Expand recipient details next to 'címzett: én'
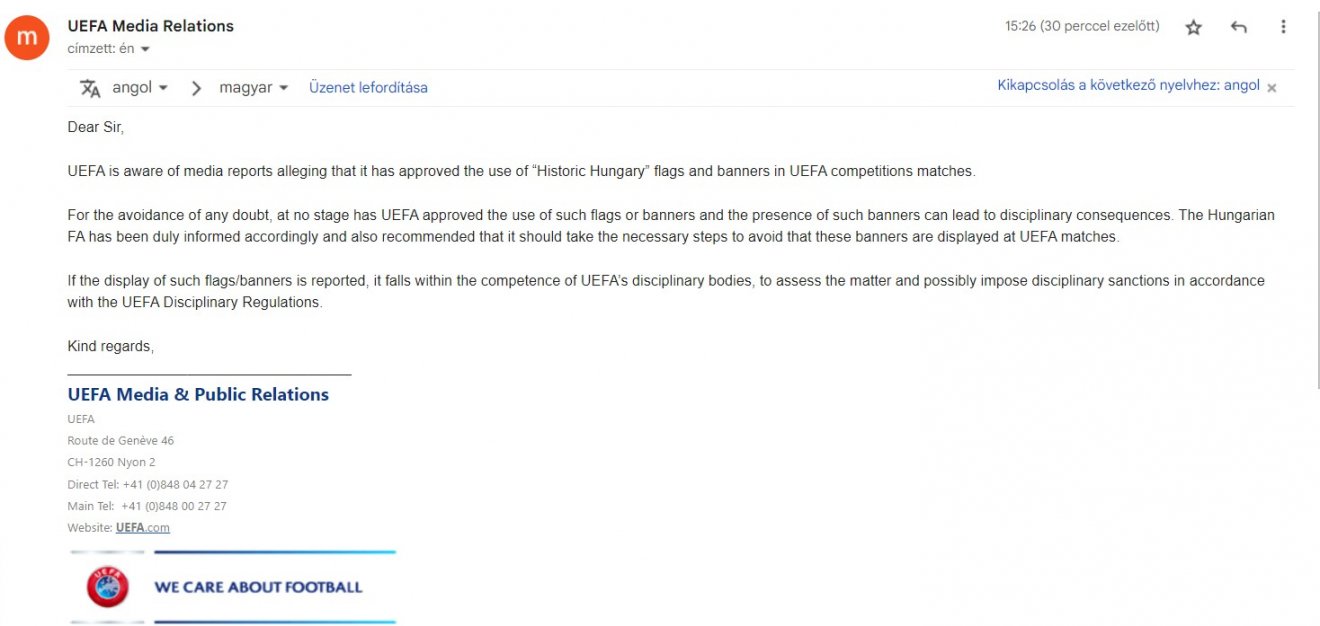 point(145,49)
